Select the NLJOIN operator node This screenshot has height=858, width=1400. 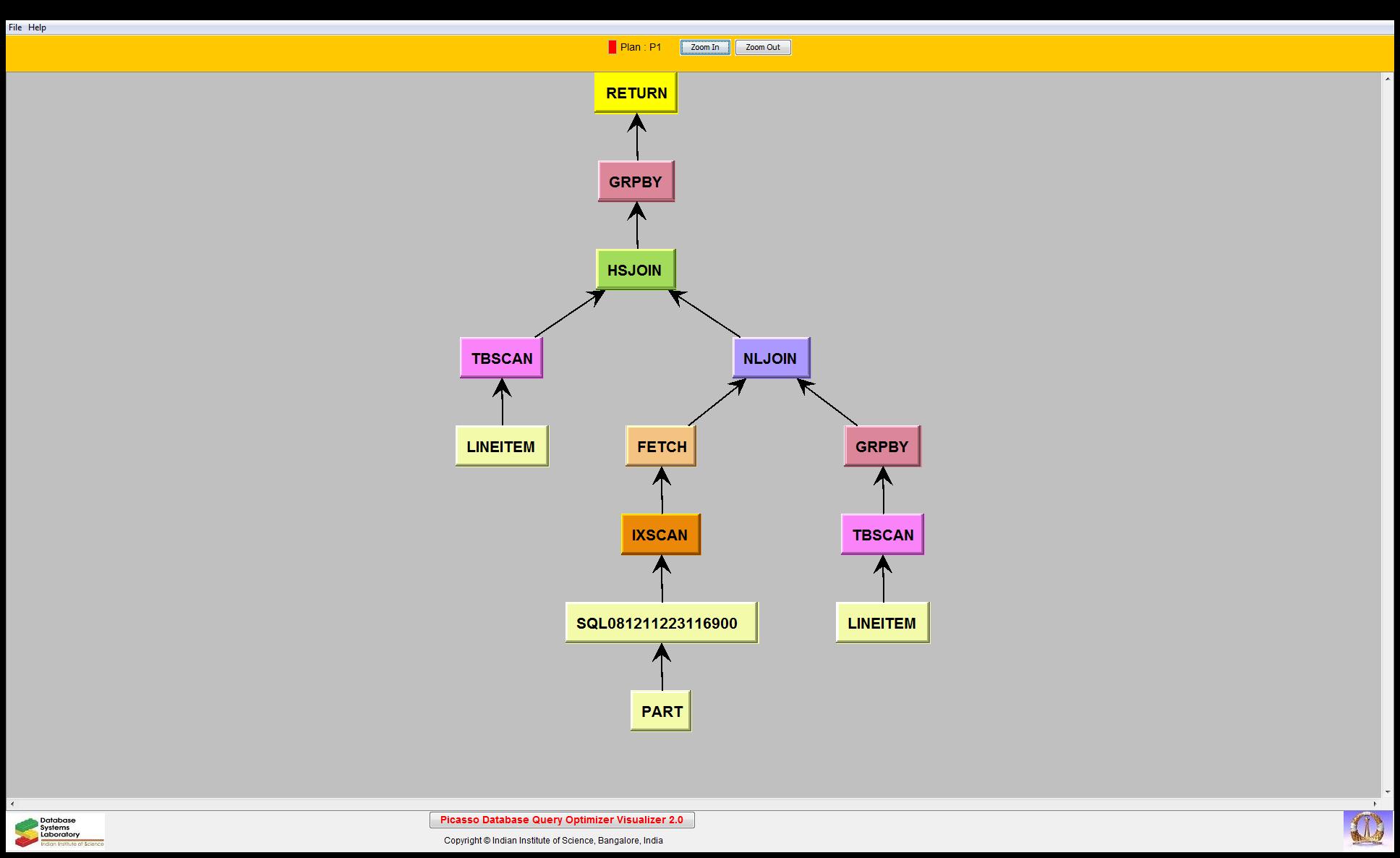point(770,358)
